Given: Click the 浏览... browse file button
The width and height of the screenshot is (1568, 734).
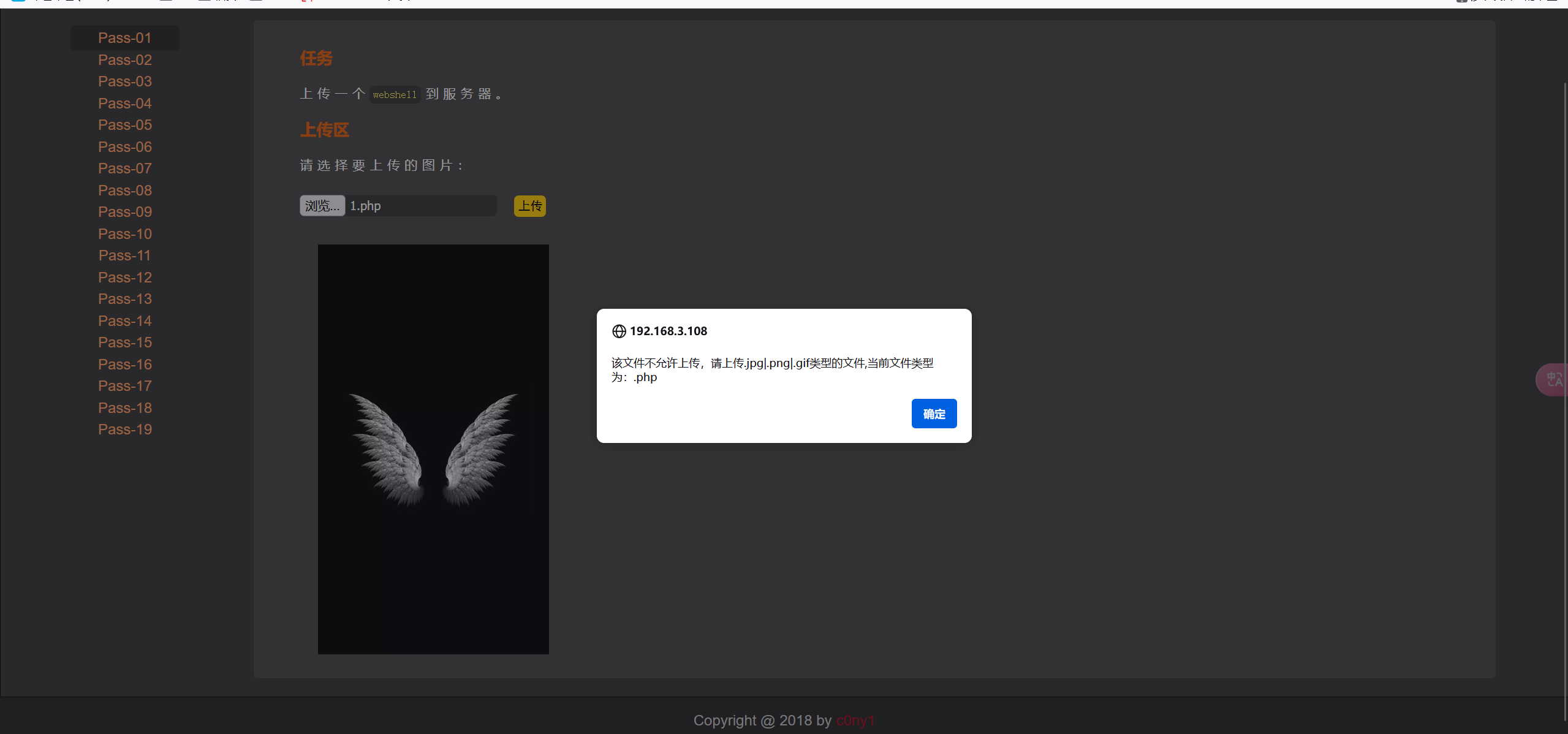Looking at the screenshot, I should (322, 206).
